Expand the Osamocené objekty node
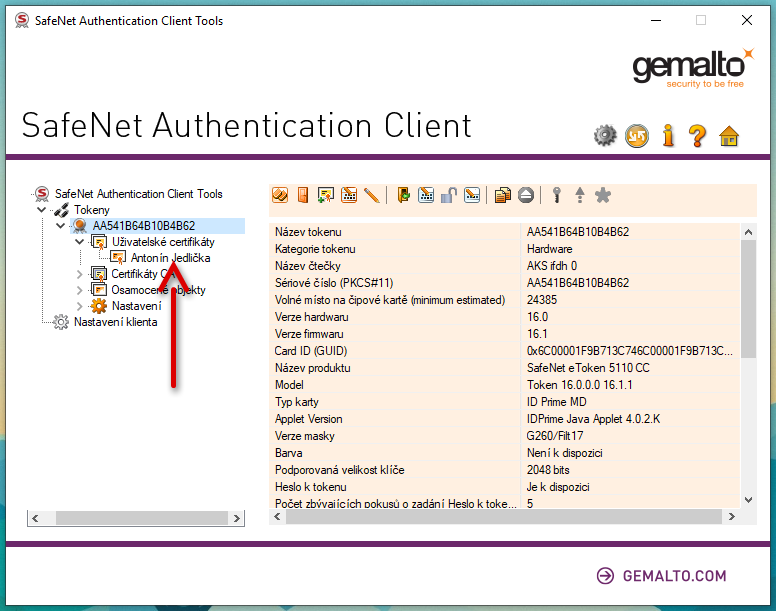 [x=79, y=290]
